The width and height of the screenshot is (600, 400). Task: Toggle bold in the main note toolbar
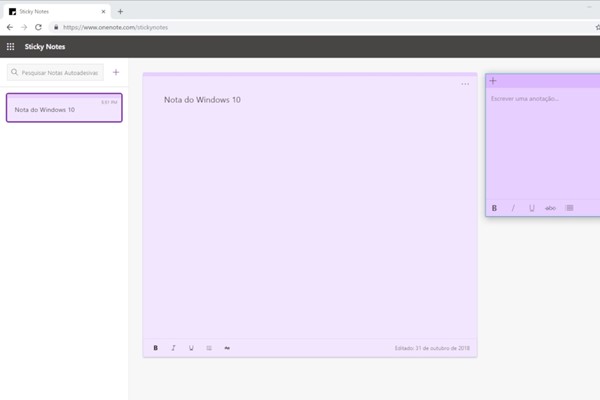[155, 348]
